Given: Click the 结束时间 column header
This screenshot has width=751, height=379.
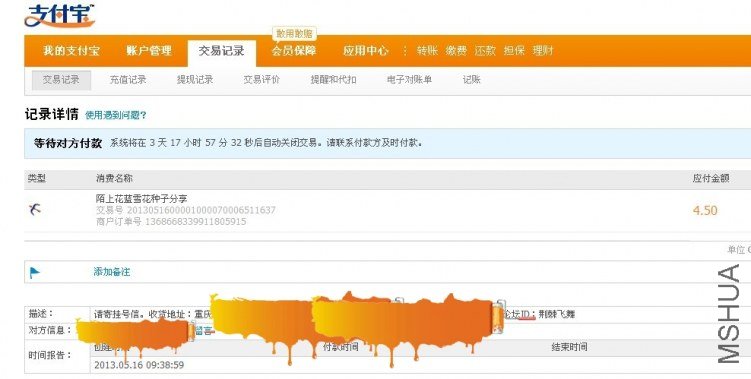Looking at the screenshot, I should coord(569,347).
